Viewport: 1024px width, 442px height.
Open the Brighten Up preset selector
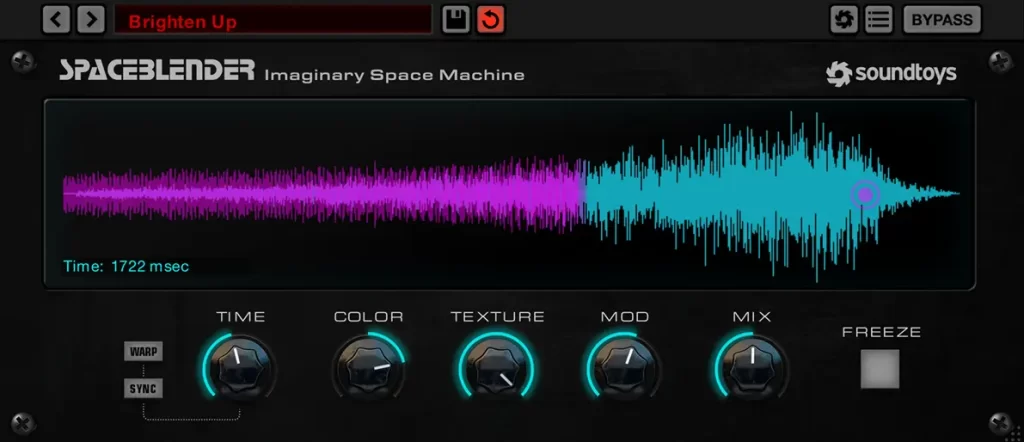272,19
